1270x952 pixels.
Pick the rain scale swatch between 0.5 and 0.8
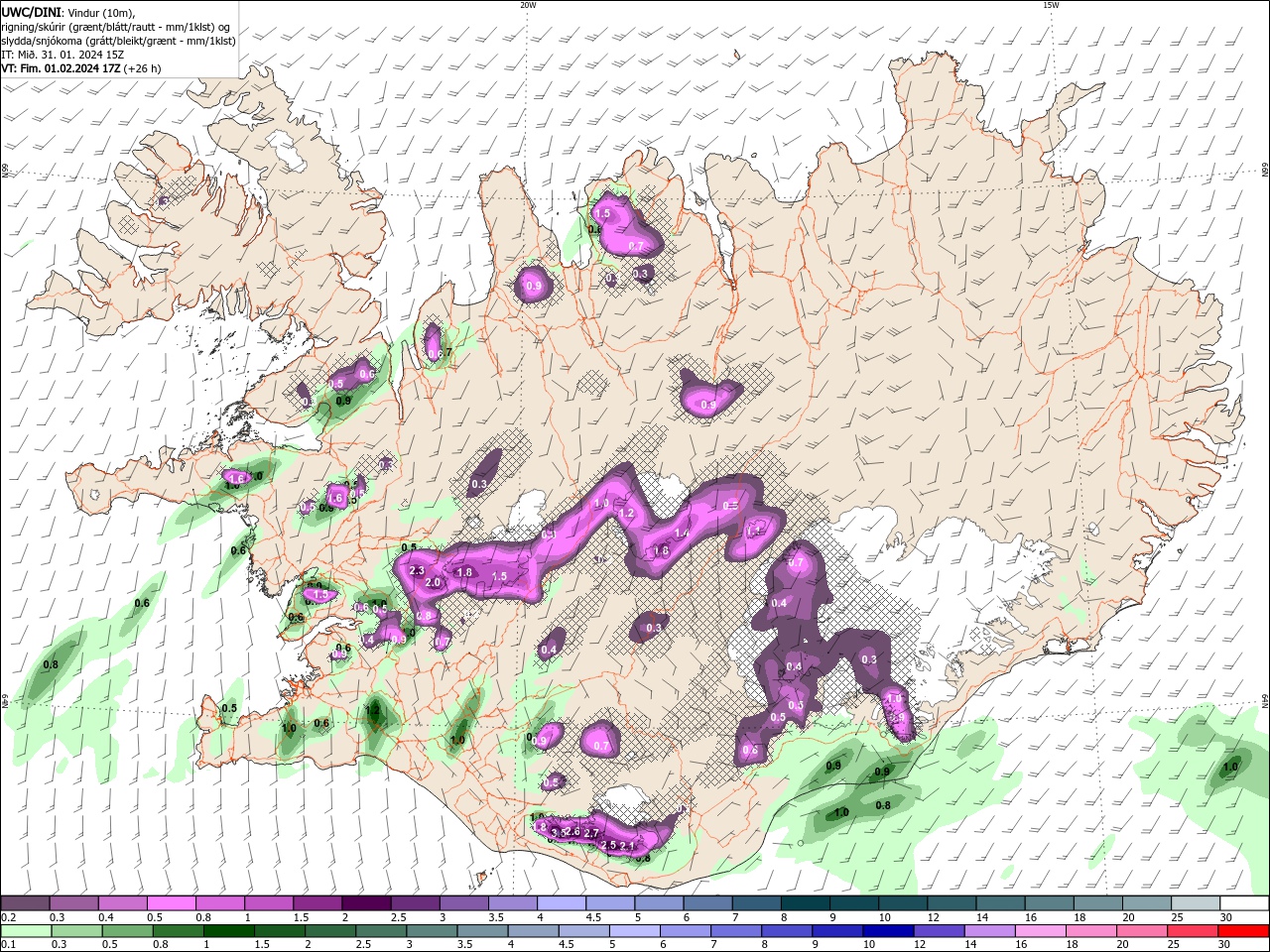pos(127,931)
